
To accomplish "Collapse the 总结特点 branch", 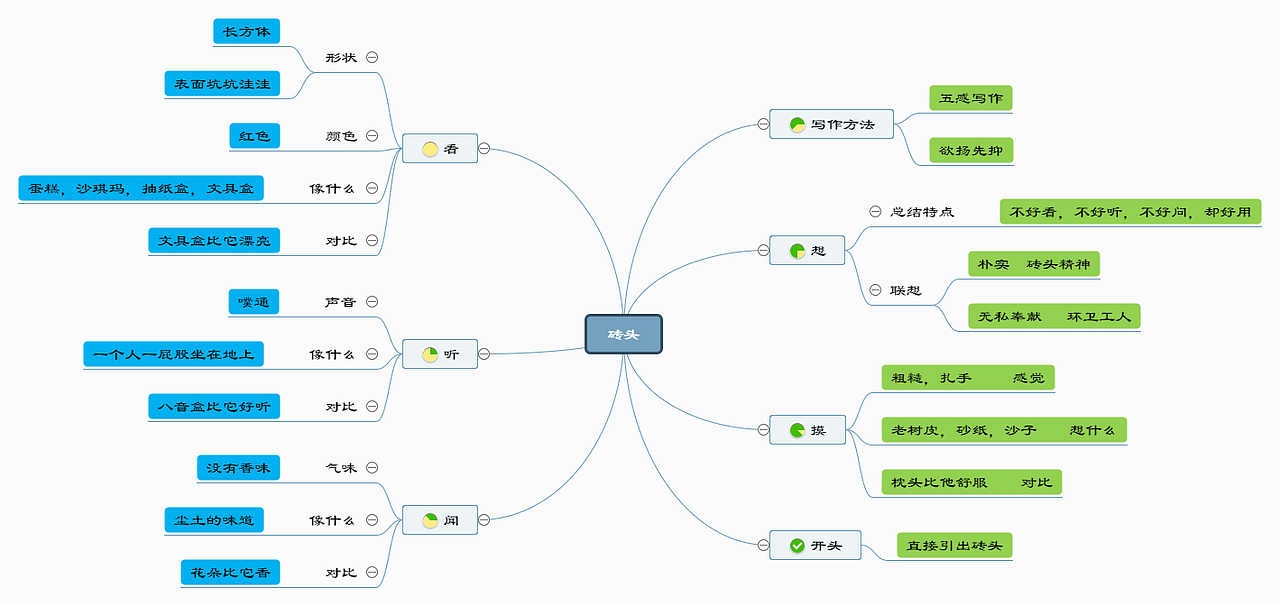I will click(x=875, y=212).
